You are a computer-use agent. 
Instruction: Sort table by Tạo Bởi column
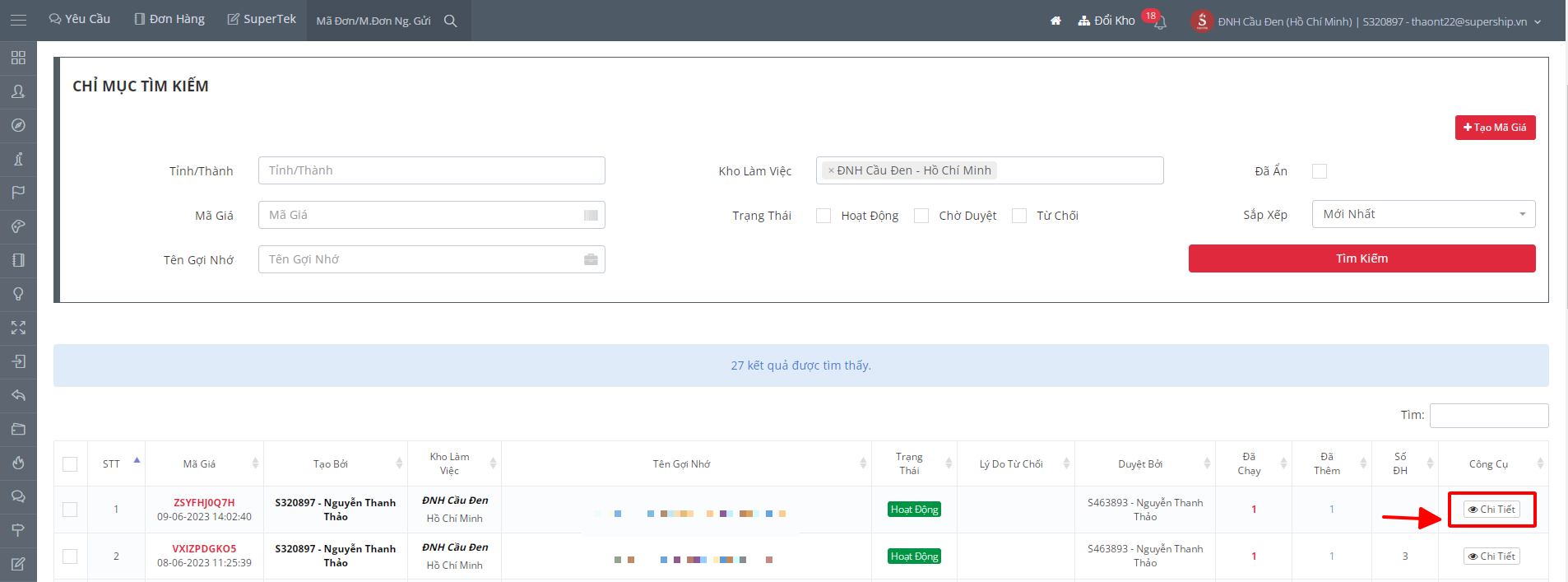pyautogui.click(x=336, y=463)
